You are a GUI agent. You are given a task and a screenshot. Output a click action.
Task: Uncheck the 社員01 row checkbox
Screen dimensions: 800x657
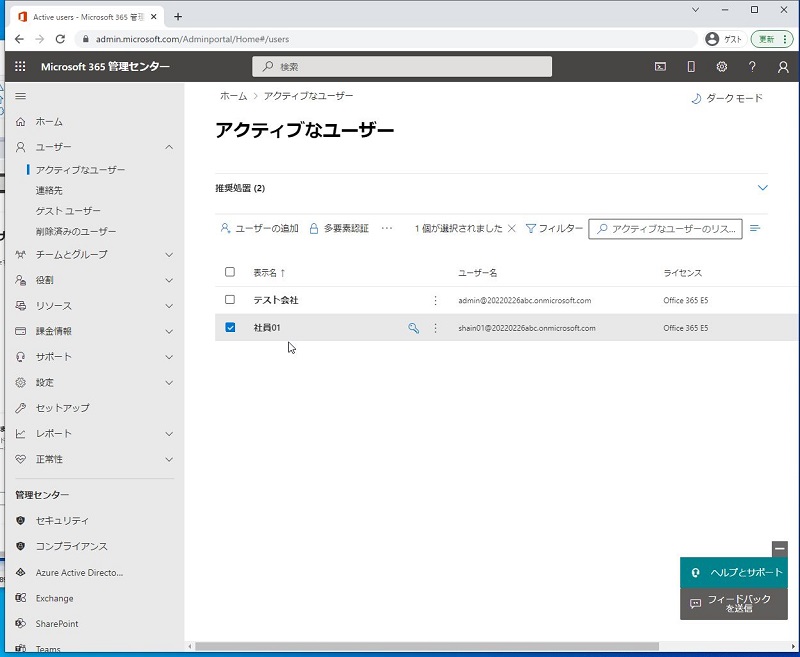(230, 327)
